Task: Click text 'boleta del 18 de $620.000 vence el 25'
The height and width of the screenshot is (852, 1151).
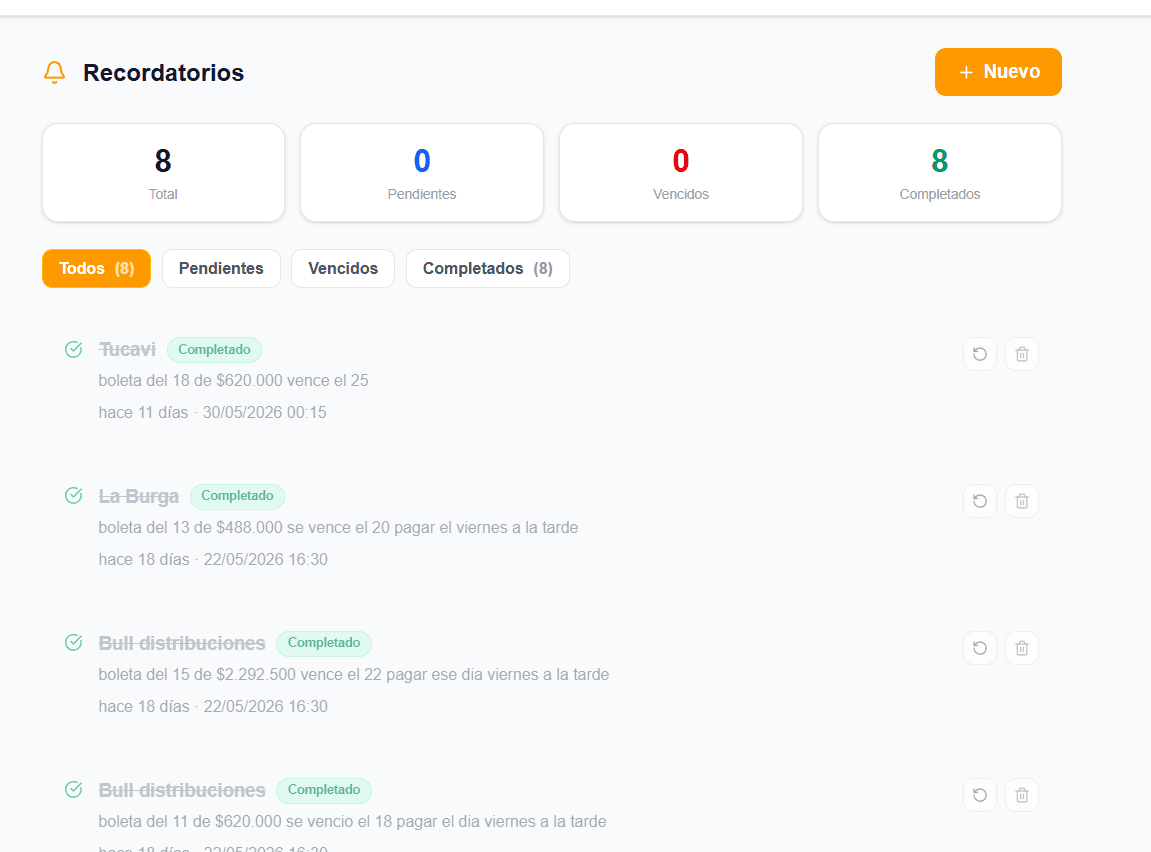Action: [233, 380]
